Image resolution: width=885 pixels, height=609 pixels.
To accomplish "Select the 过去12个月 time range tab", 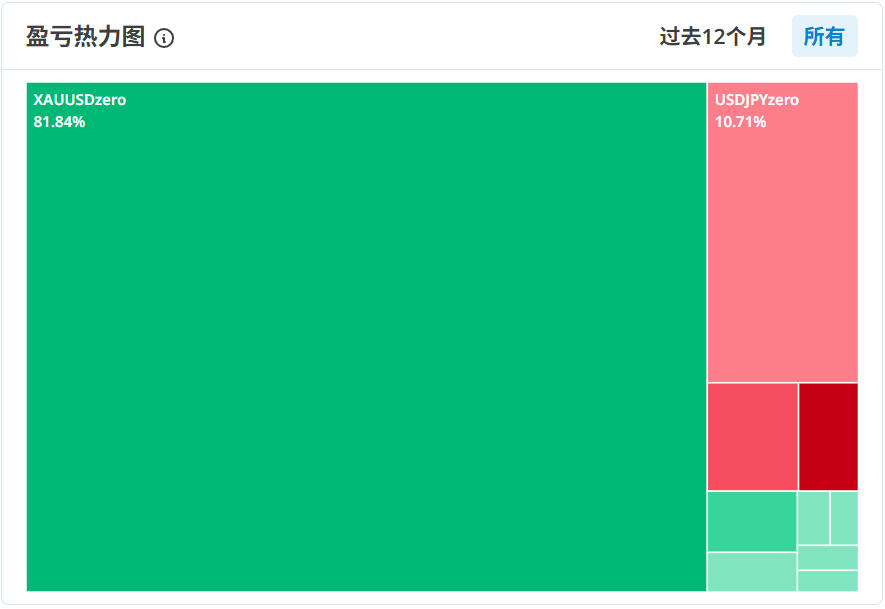I will pyautogui.click(x=713, y=37).
